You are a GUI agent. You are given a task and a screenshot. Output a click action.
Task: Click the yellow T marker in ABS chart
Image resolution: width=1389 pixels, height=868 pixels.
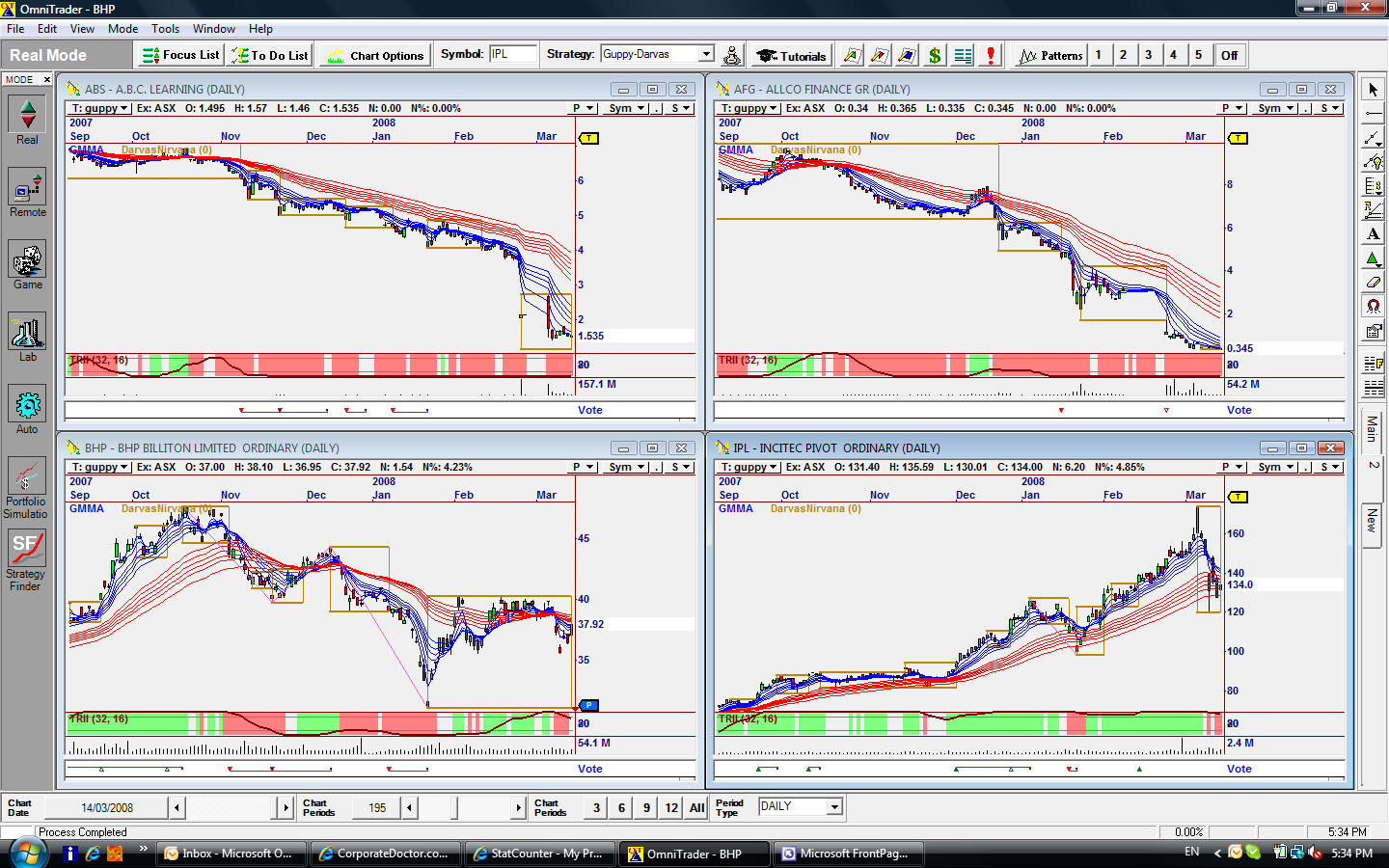(588, 138)
